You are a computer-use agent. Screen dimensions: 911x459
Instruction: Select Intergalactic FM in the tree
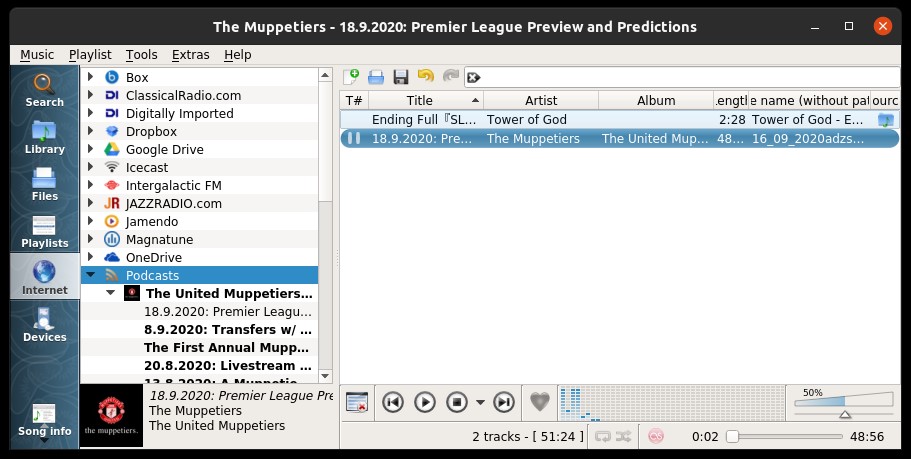tap(173, 185)
